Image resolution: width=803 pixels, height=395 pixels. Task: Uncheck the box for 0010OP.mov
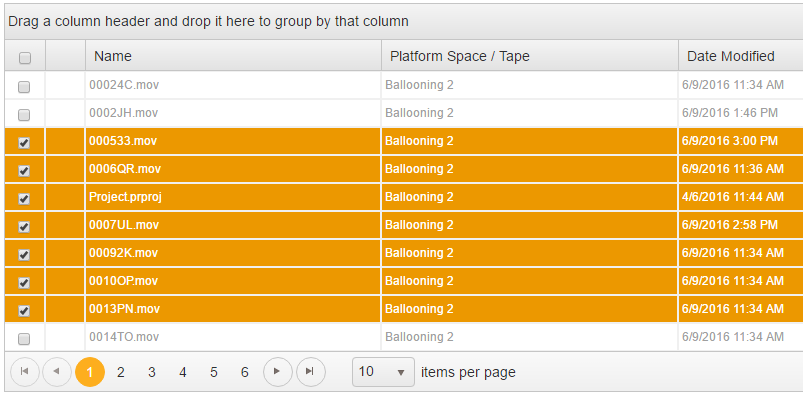(x=24, y=283)
